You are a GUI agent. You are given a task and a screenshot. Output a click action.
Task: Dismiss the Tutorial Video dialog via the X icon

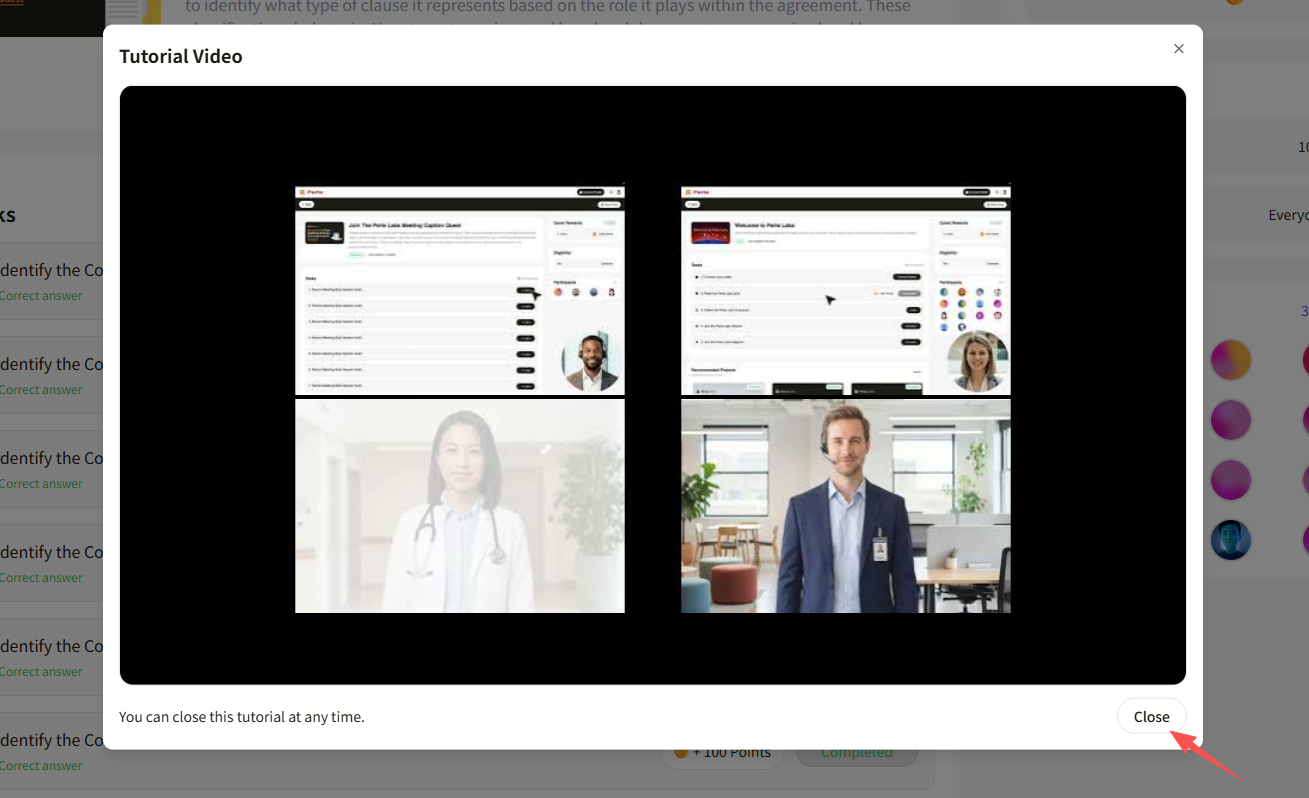pos(1178,48)
